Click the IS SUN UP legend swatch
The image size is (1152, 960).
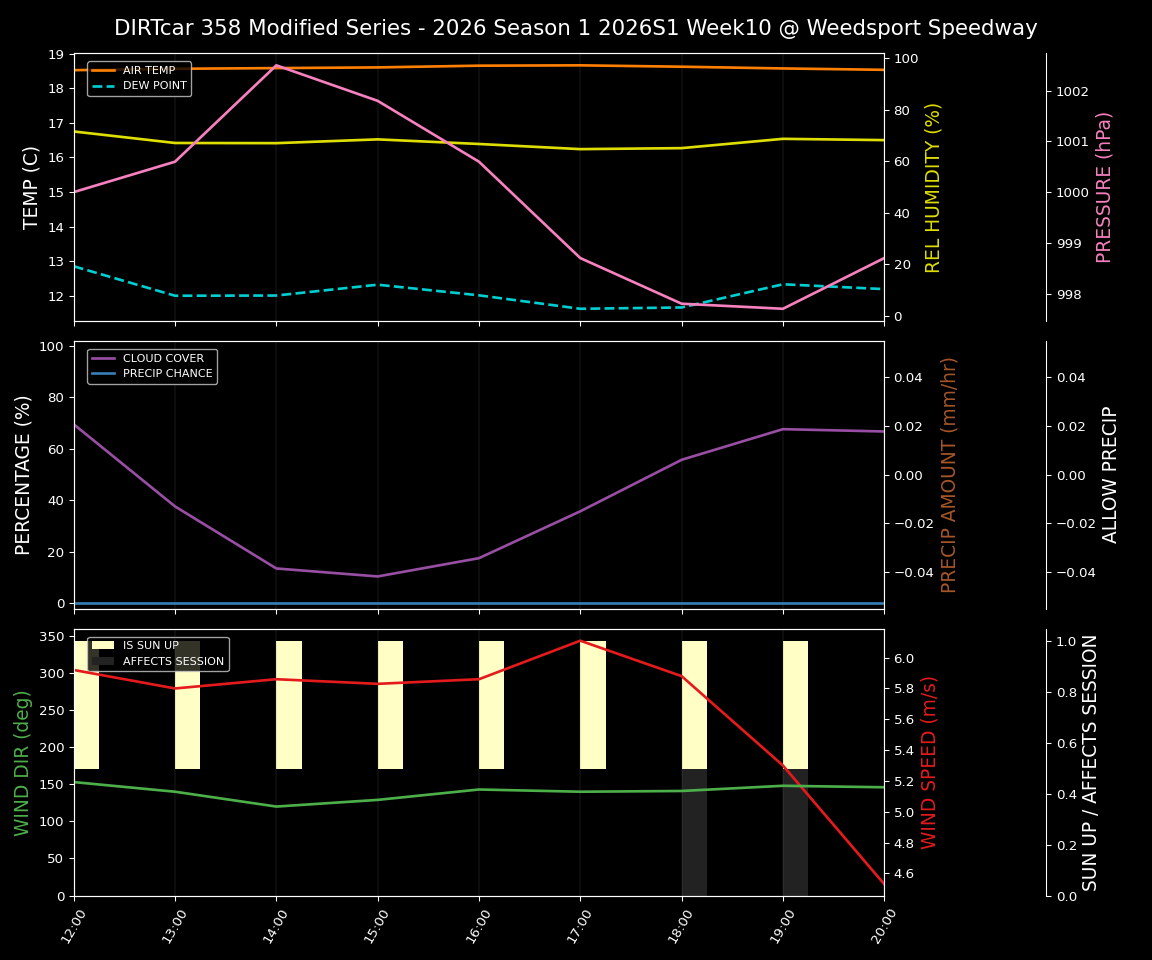click(x=103, y=645)
